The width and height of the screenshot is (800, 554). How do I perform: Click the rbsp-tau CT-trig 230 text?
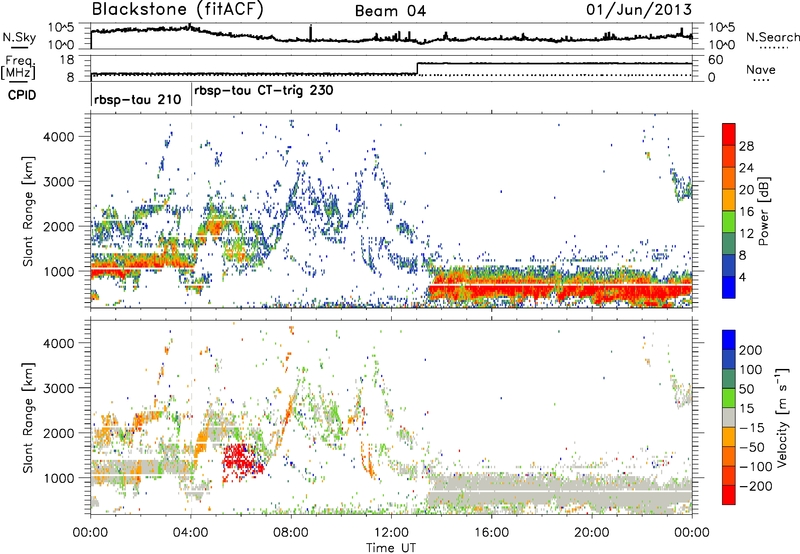tap(264, 91)
